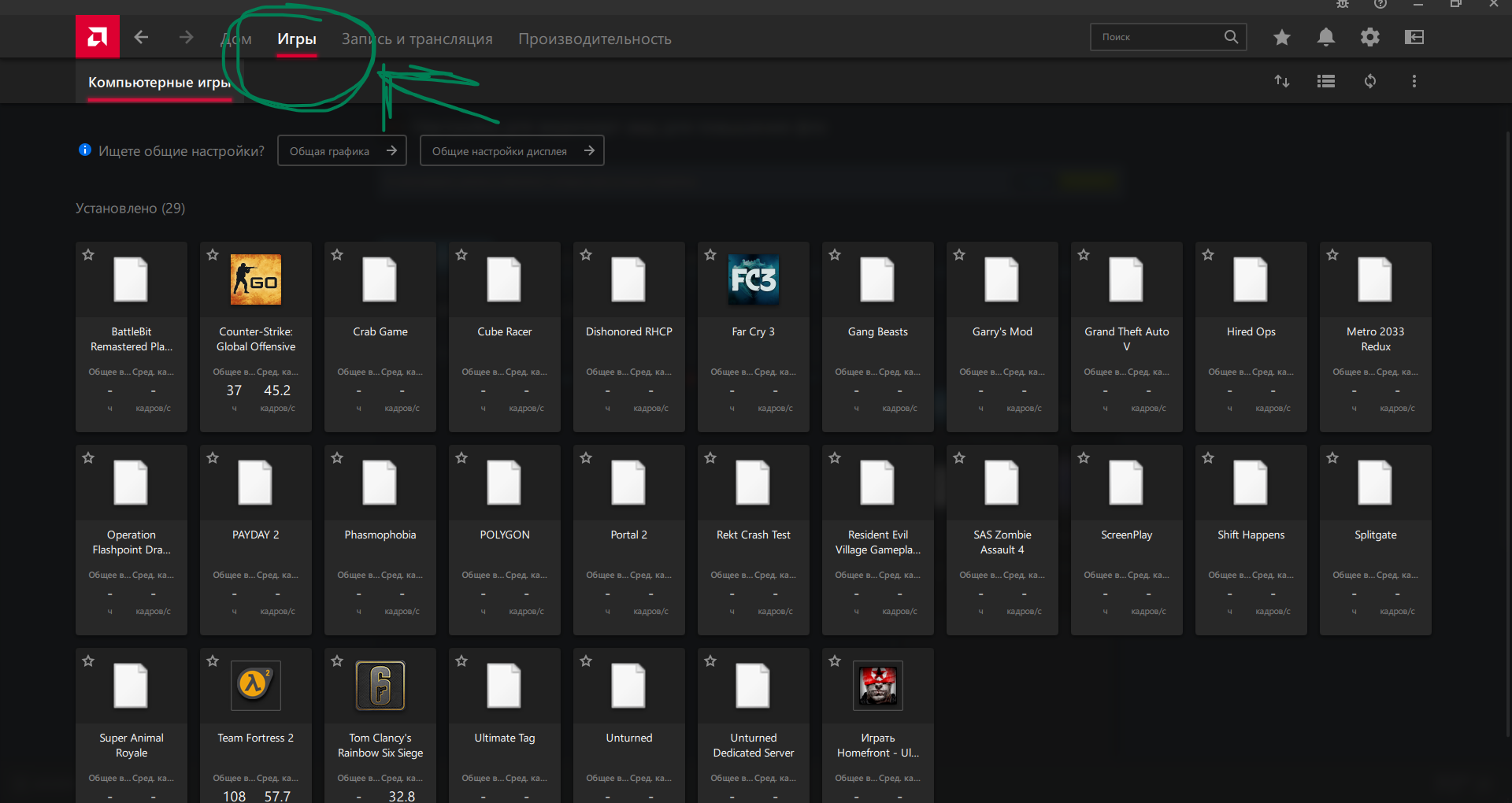Click the Установлено (29) heading
This screenshot has width=1512, height=803.
(x=131, y=208)
